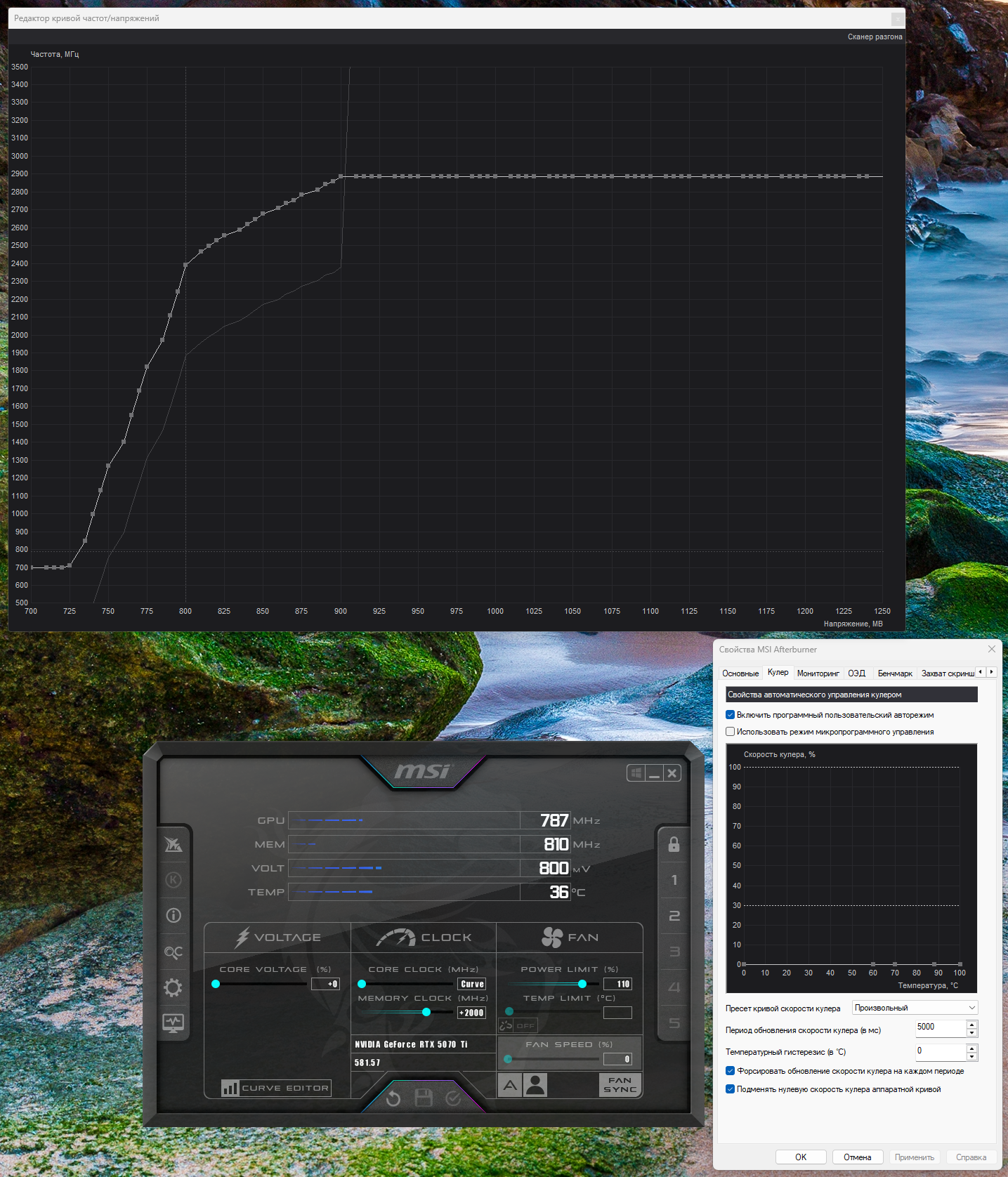The height and width of the screenshot is (1177, 1008).
Task: Click the Power Limit slider handle
Action: pyautogui.click(x=582, y=984)
